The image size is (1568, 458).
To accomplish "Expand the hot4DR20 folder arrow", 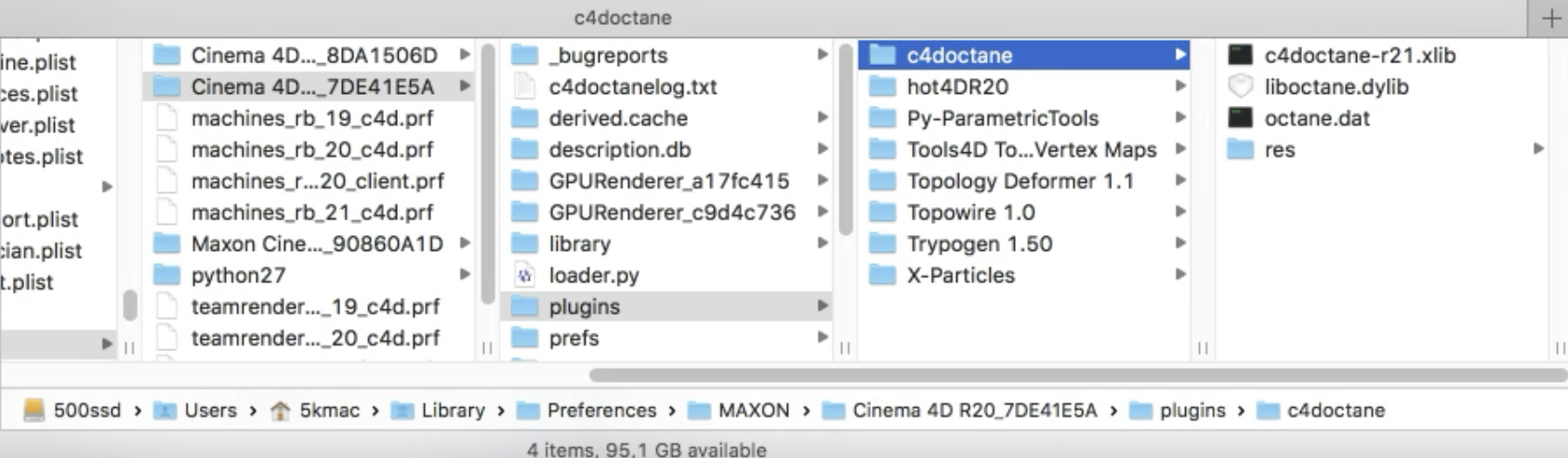I will [x=1180, y=87].
